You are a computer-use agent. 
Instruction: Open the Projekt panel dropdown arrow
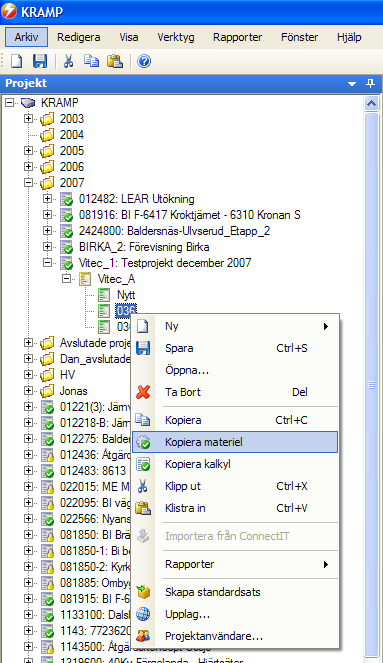pyautogui.click(x=352, y=84)
